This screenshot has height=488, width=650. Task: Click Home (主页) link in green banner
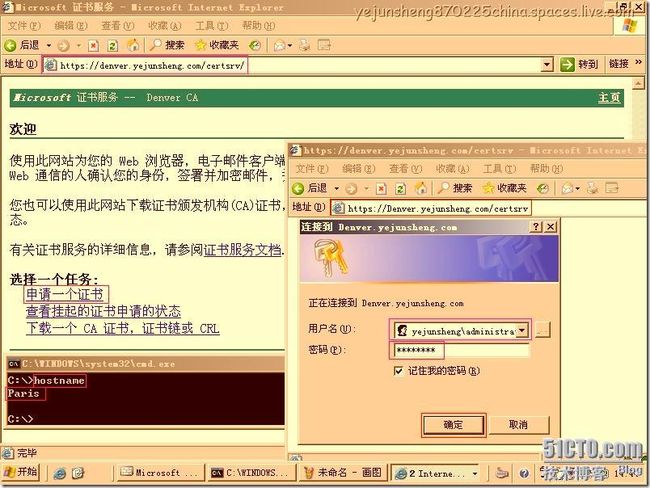click(x=609, y=98)
